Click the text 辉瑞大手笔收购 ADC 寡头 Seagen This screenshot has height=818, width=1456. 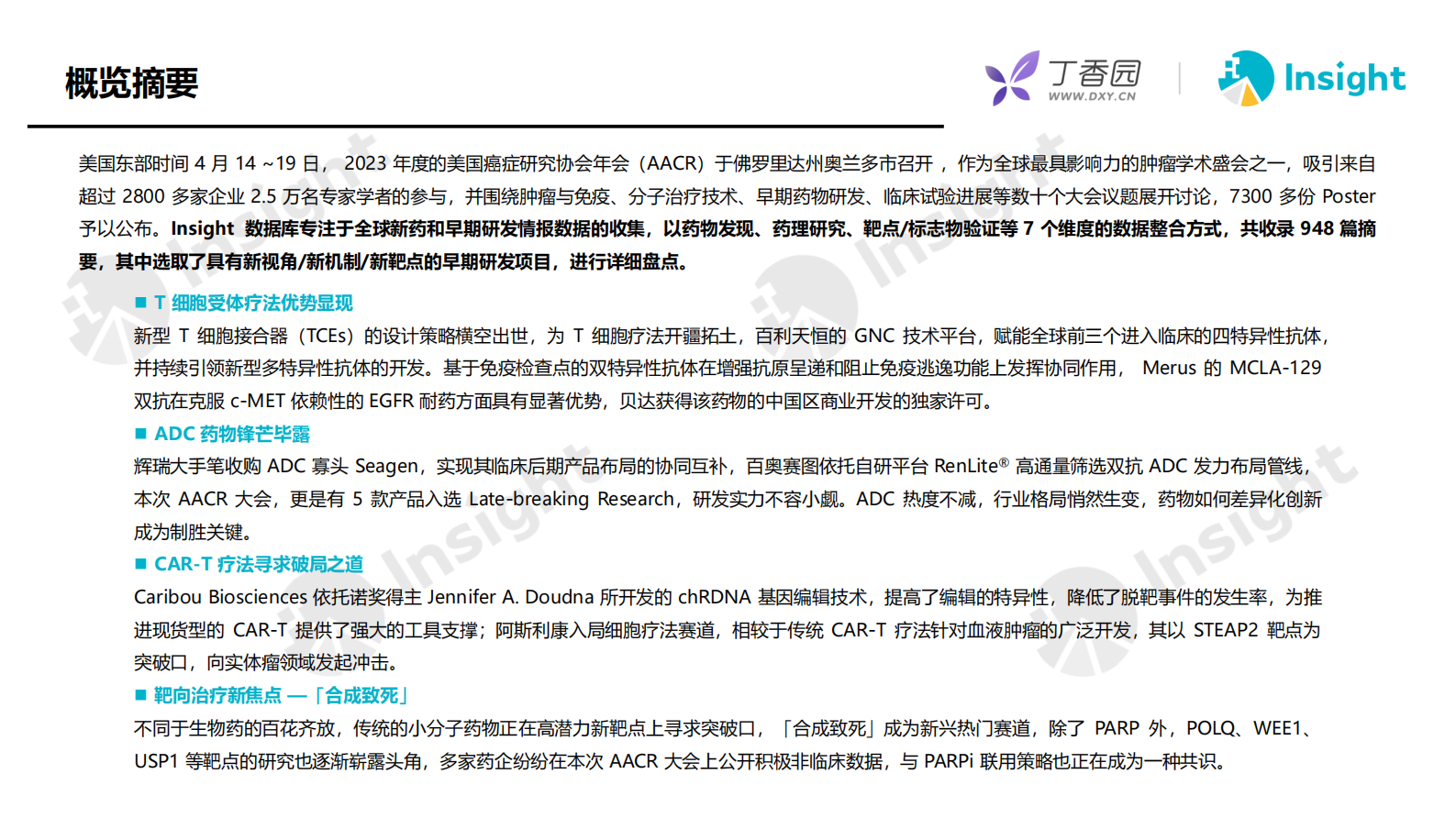pos(276,466)
